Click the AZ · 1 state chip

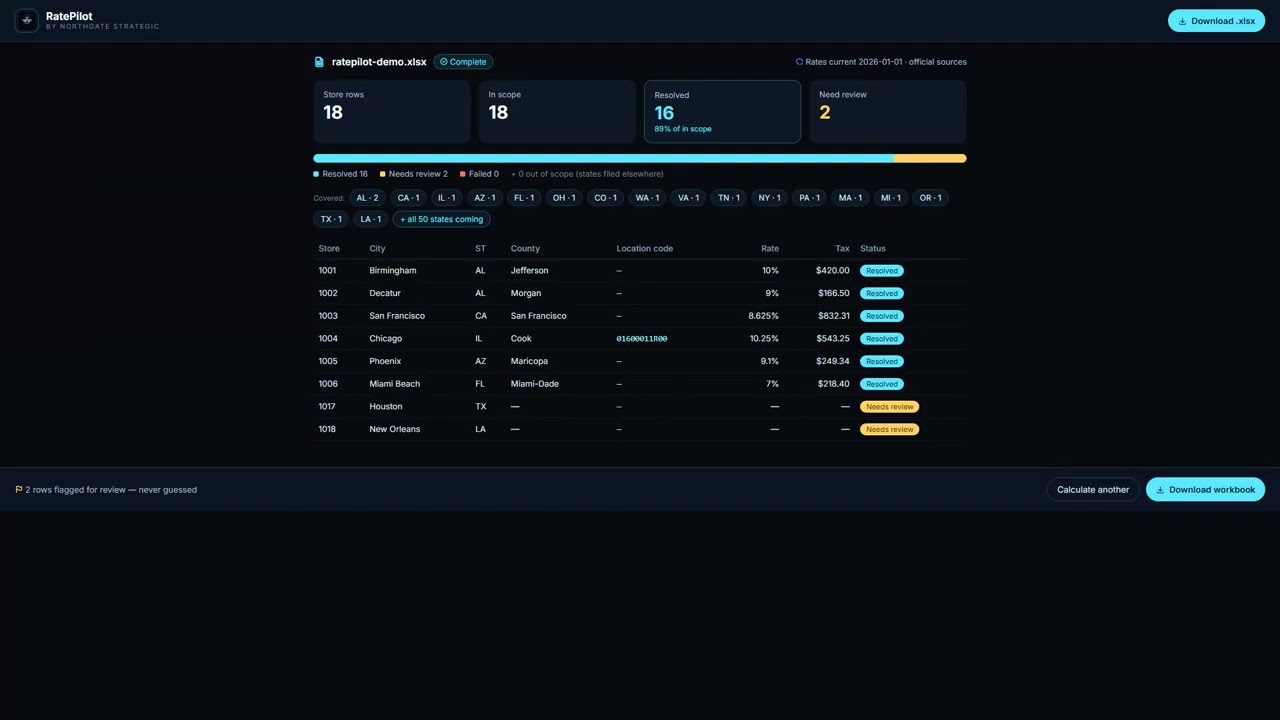coord(485,198)
